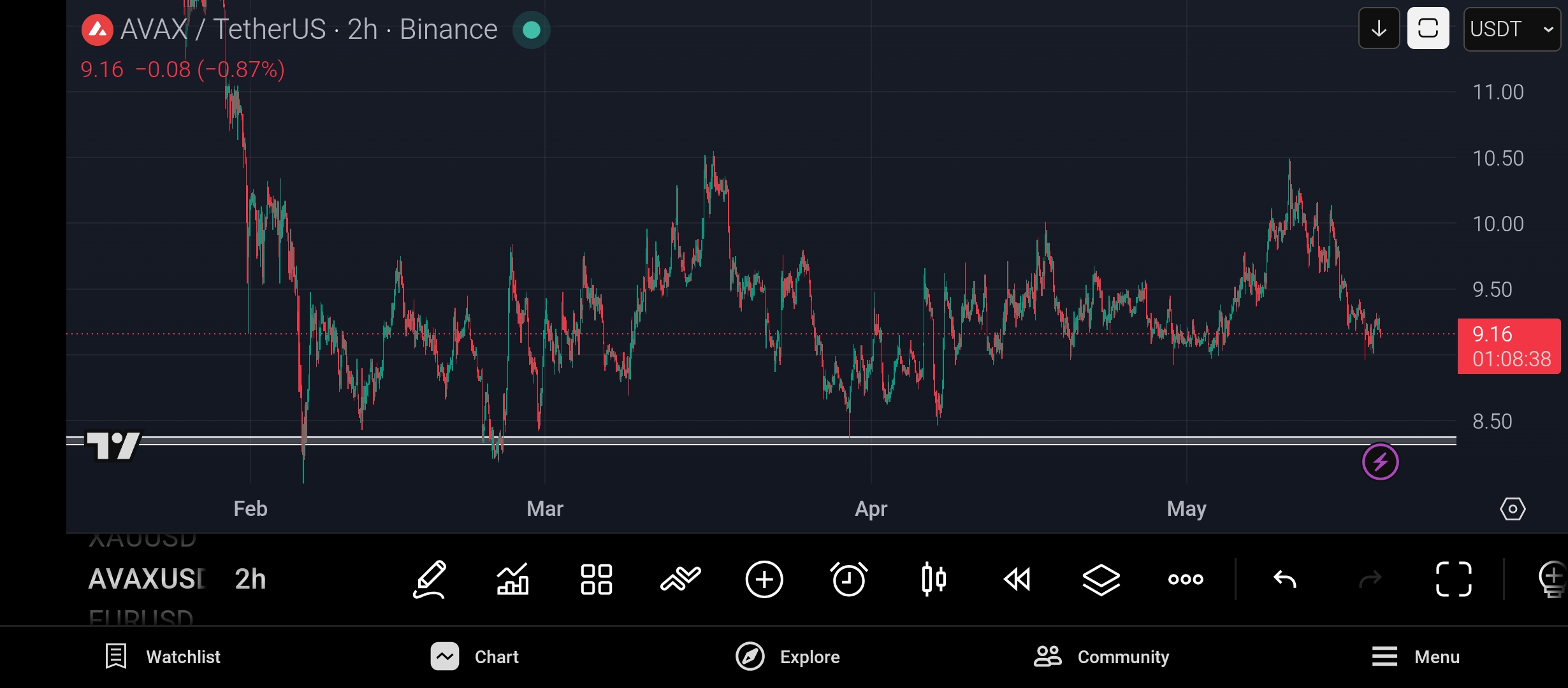This screenshot has height=688, width=1568.
Task: Open the Menu tab
Action: (x=1416, y=657)
